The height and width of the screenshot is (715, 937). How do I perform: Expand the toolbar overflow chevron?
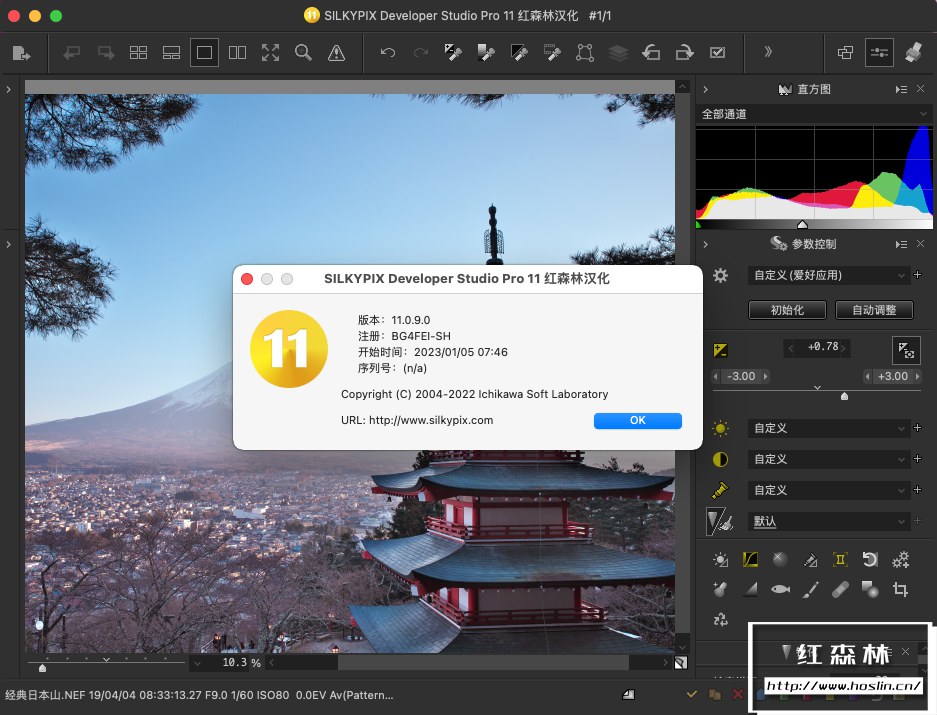[768, 53]
